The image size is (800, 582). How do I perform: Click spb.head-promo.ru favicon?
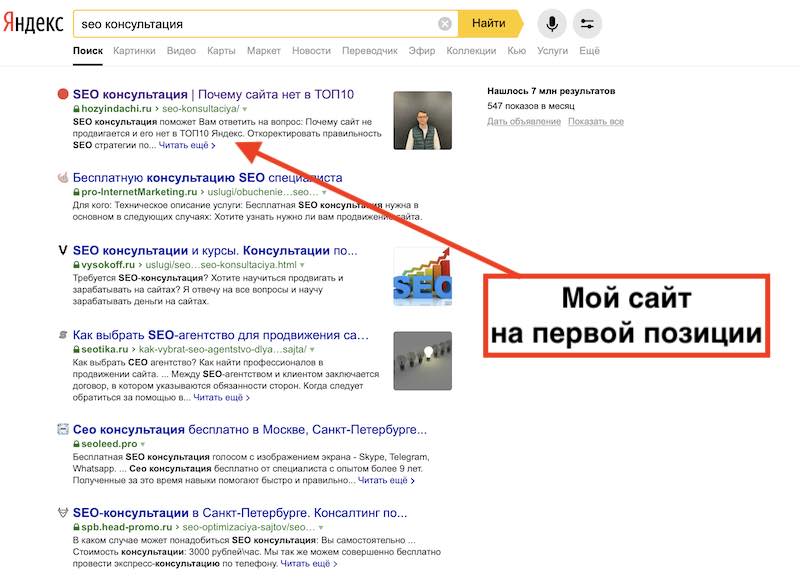click(63, 513)
